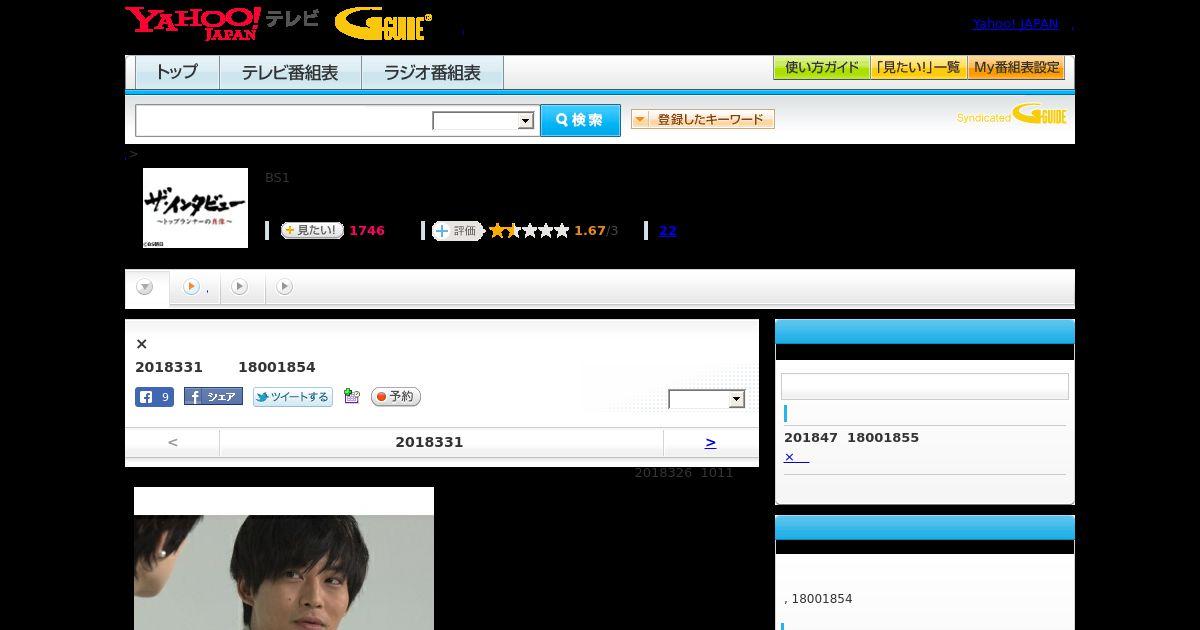The height and width of the screenshot is (630, 1200).
Task: Click the add-to-calendar icon
Action: tap(351, 396)
